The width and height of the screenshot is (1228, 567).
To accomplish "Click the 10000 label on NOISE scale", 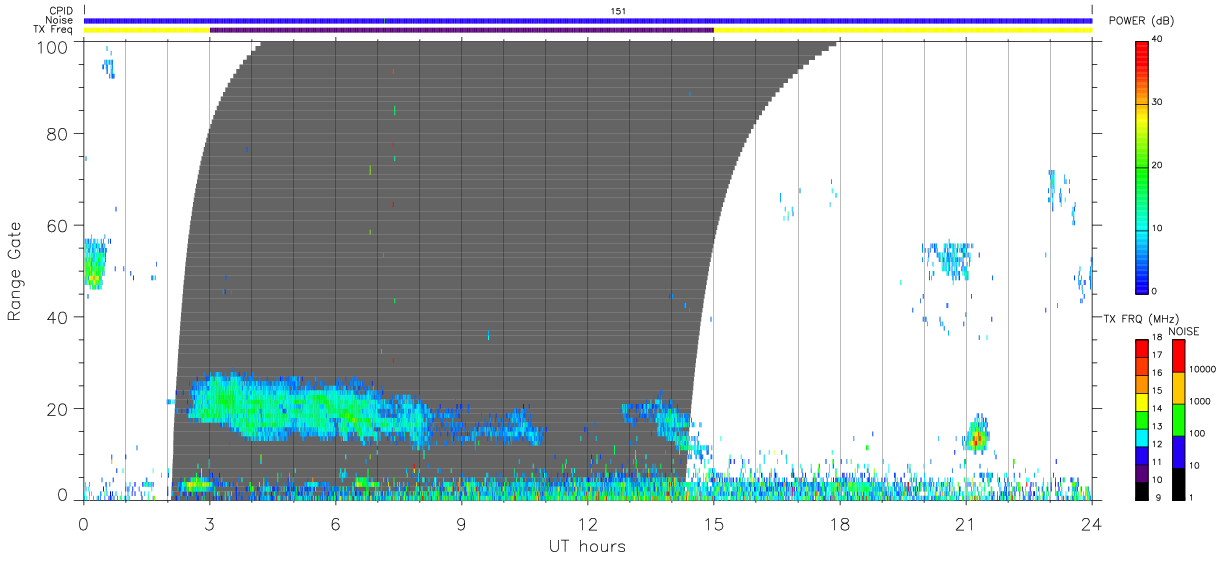I will tap(1203, 369).
